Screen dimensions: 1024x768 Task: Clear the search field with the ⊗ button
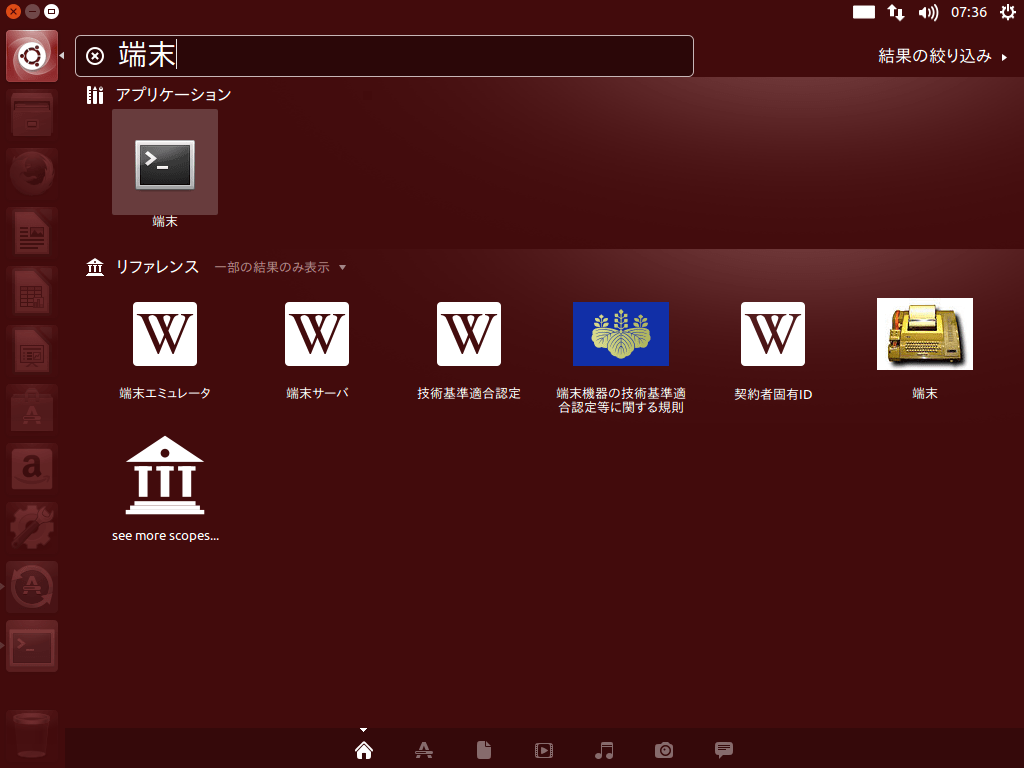[x=95, y=56]
